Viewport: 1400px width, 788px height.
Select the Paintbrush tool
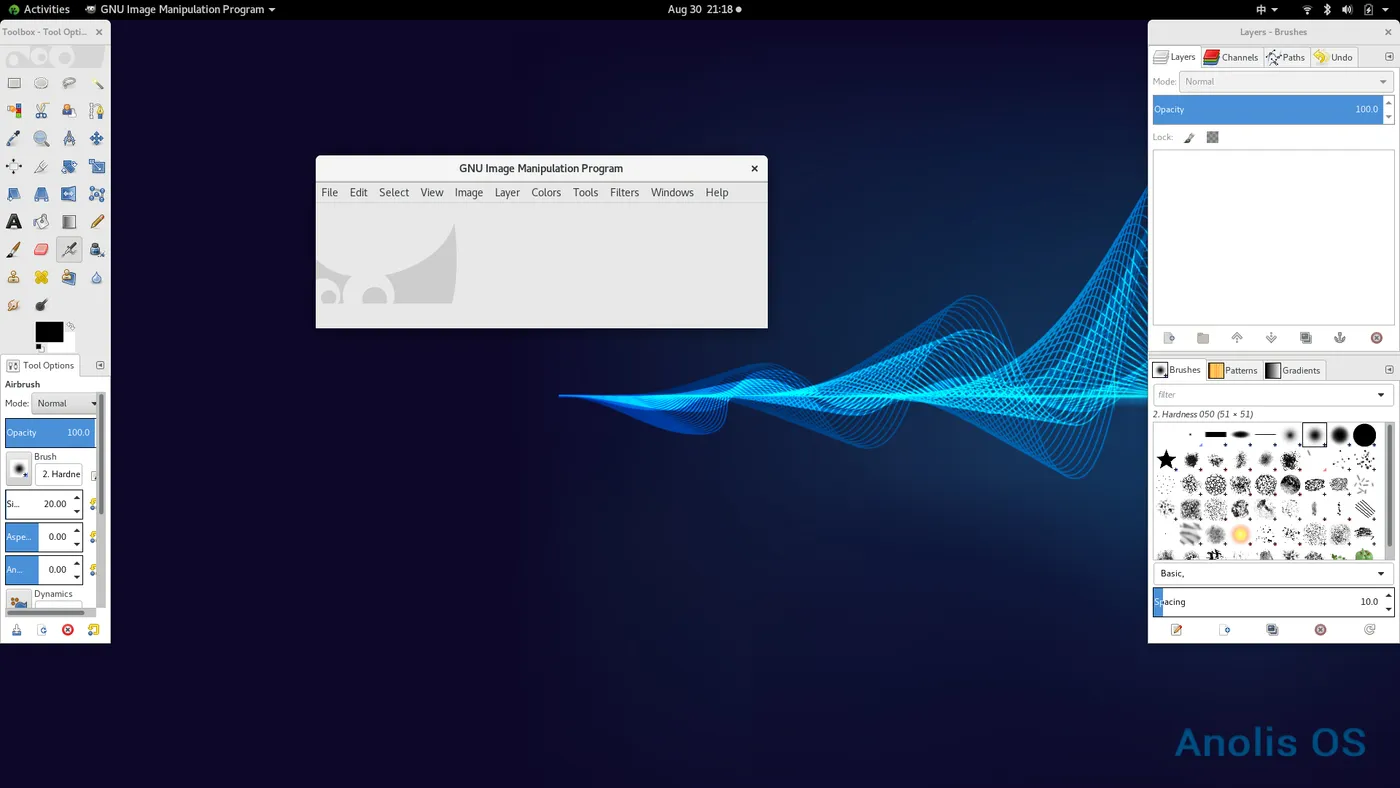[x=14, y=249]
